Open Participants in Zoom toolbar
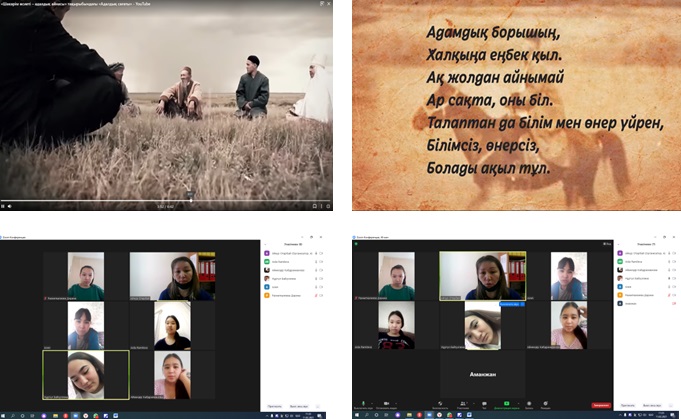 click(463, 405)
